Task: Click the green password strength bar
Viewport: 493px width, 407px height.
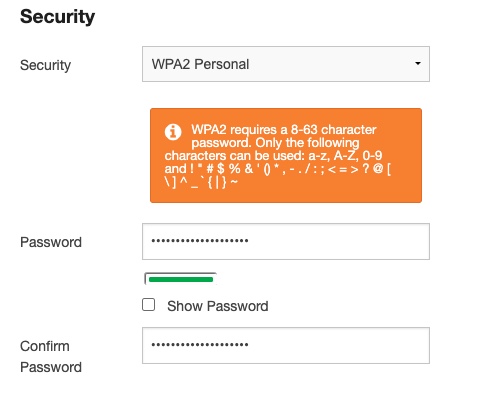Action: [181, 279]
